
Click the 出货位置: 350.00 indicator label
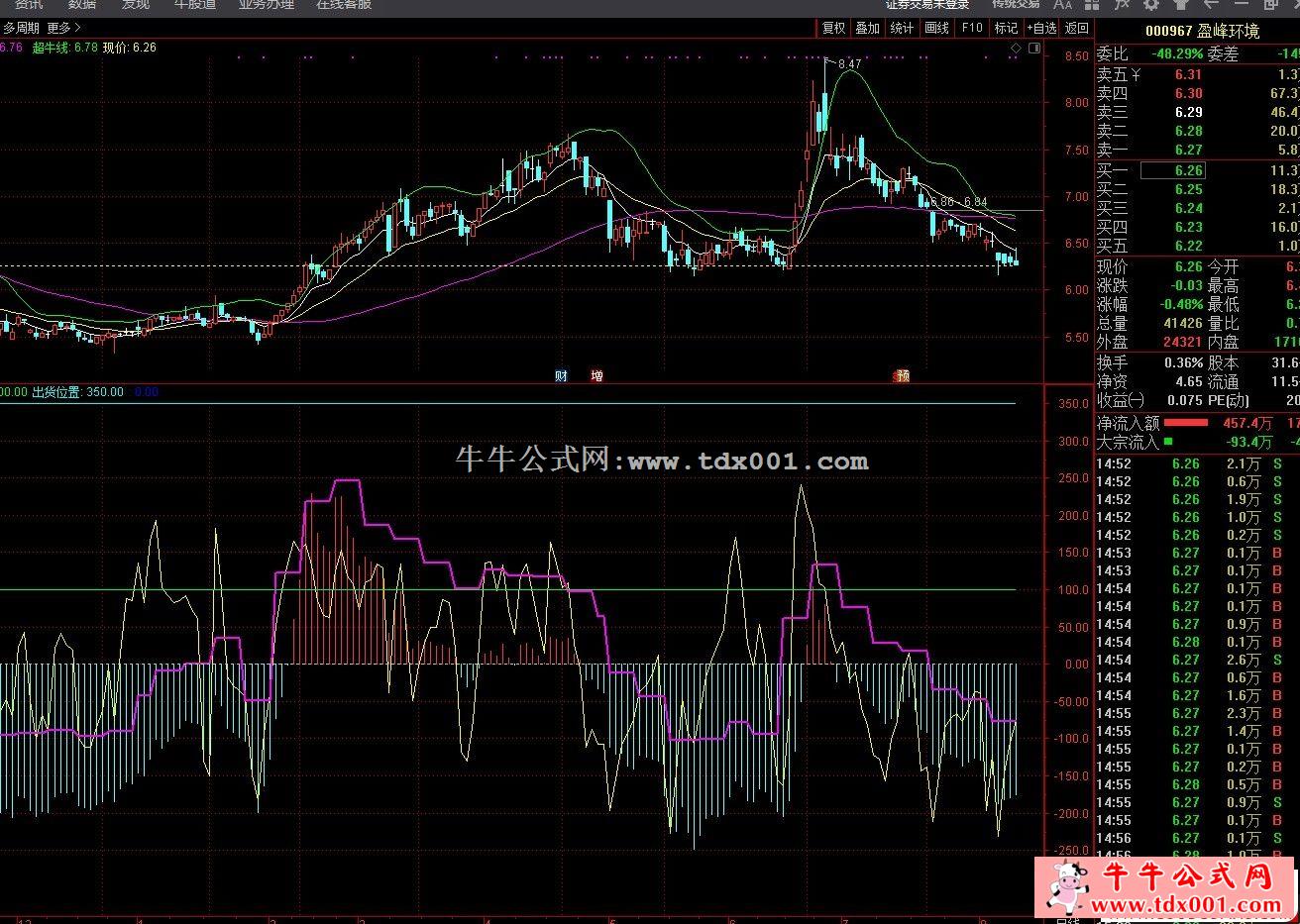pos(78,392)
